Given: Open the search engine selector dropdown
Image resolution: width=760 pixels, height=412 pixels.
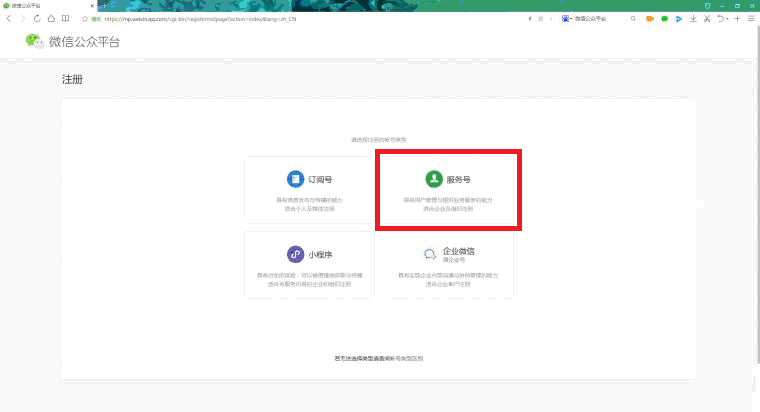Looking at the screenshot, I should (567, 18).
